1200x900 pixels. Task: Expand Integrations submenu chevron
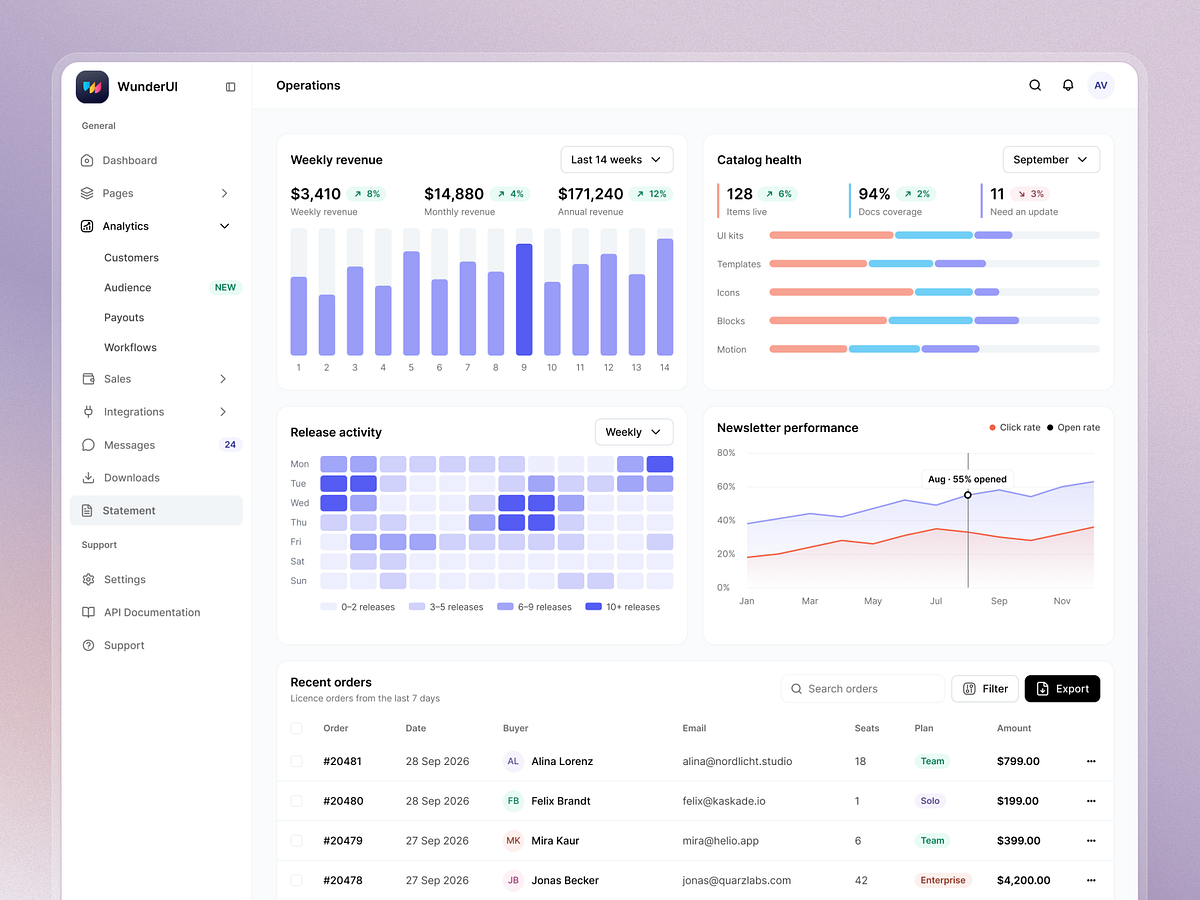tap(223, 412)
